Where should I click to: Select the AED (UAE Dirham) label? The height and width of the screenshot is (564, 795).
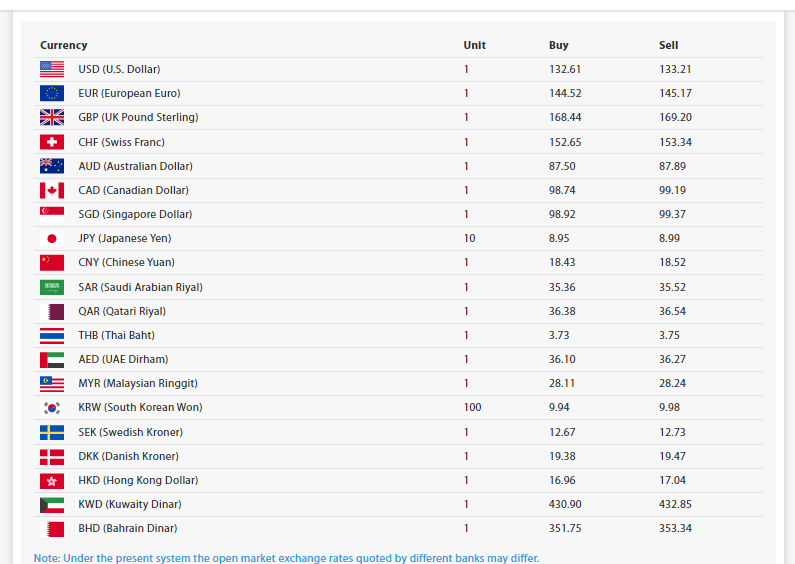coord(123,359)
